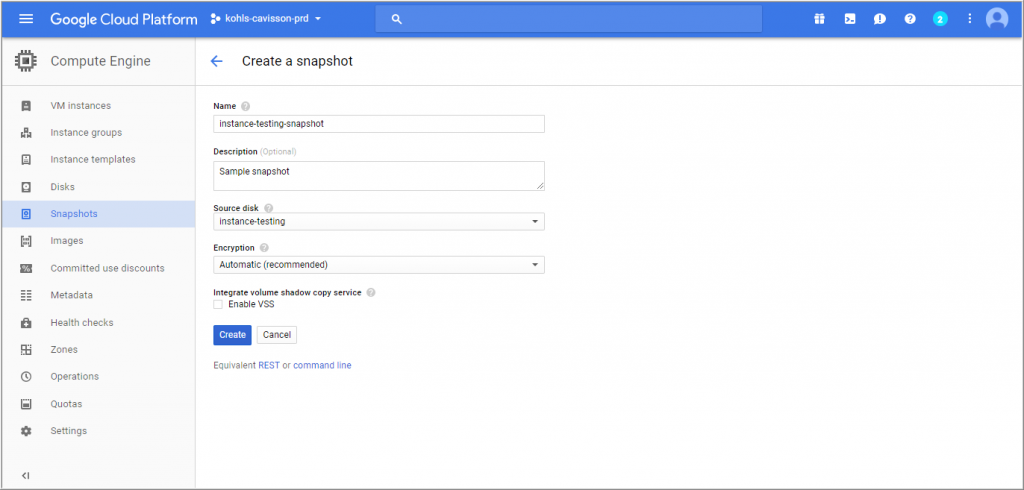Enable VSS checkbox
1024x490 pixels.
pyautogui.click(x=218, y=304)
